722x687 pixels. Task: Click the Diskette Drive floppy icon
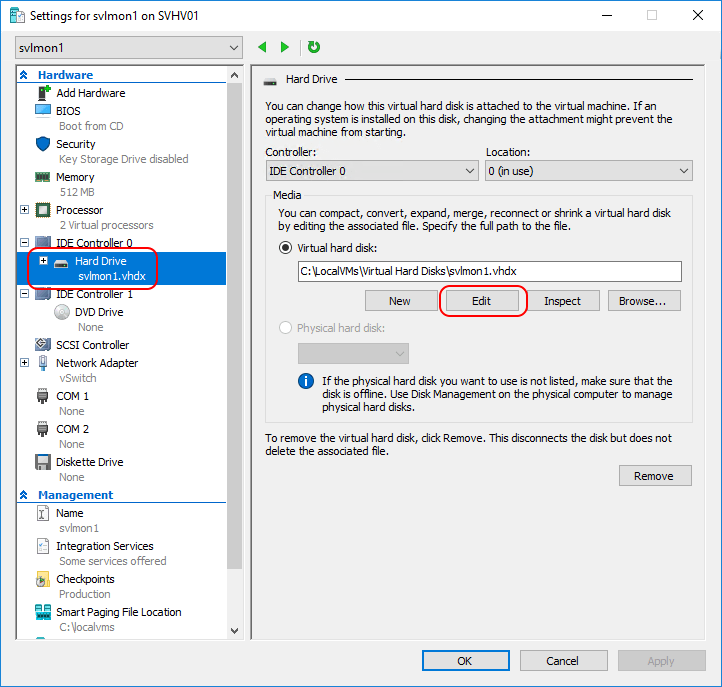pyautogui.click(x=43, y=462)
